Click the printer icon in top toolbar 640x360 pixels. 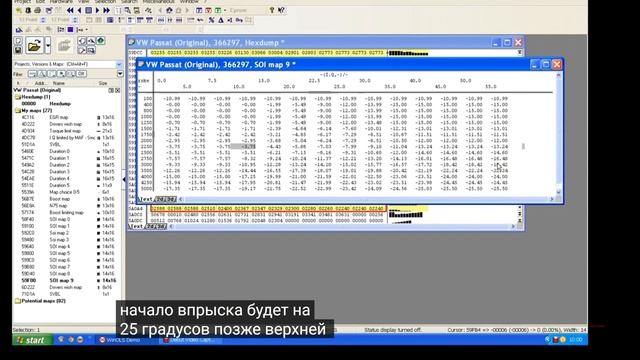coord(37,10)
